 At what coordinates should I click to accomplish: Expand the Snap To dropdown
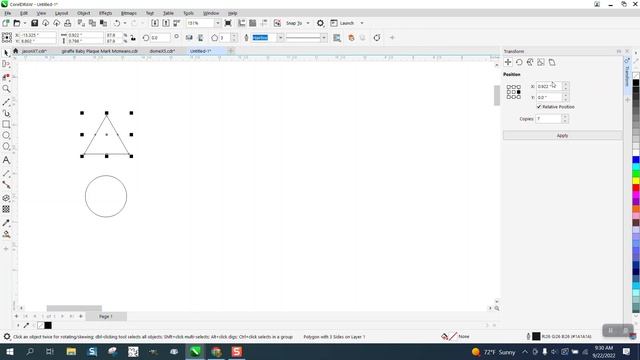[308, 23]
